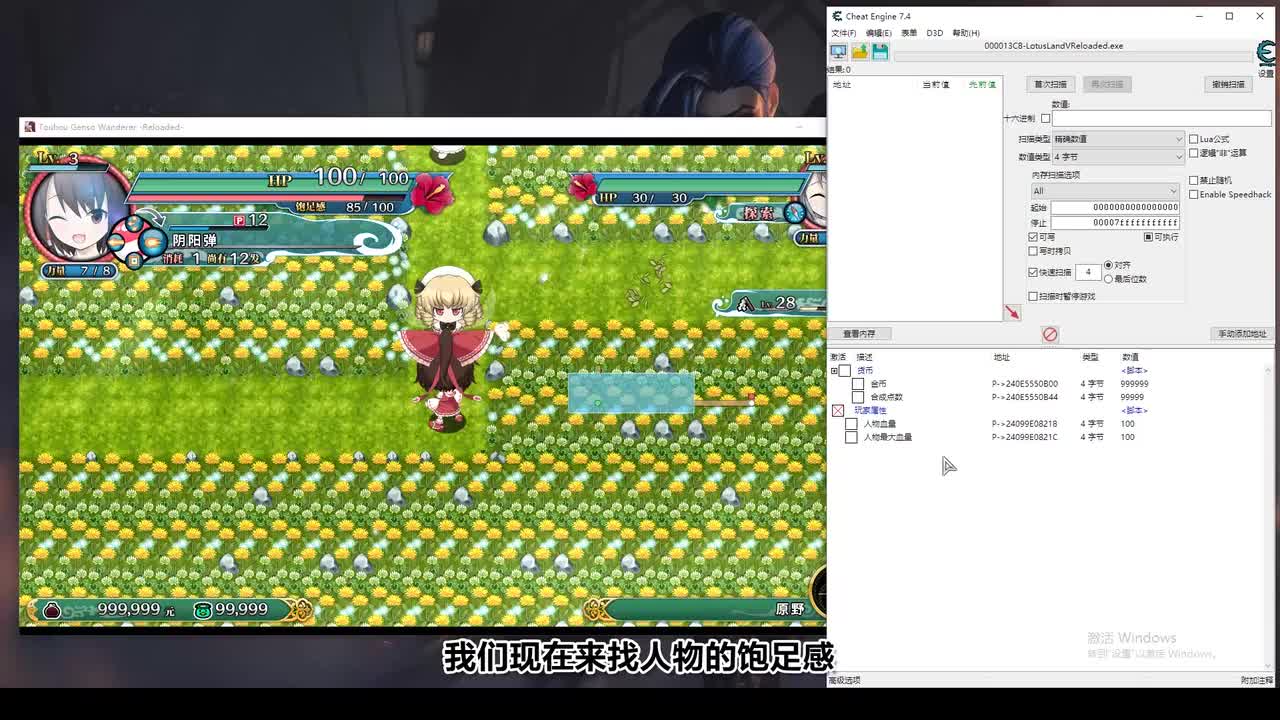Freeze the 合成点数 entry checkbox
This screenshot has height=720, width=1280.
tap(858, 397)
